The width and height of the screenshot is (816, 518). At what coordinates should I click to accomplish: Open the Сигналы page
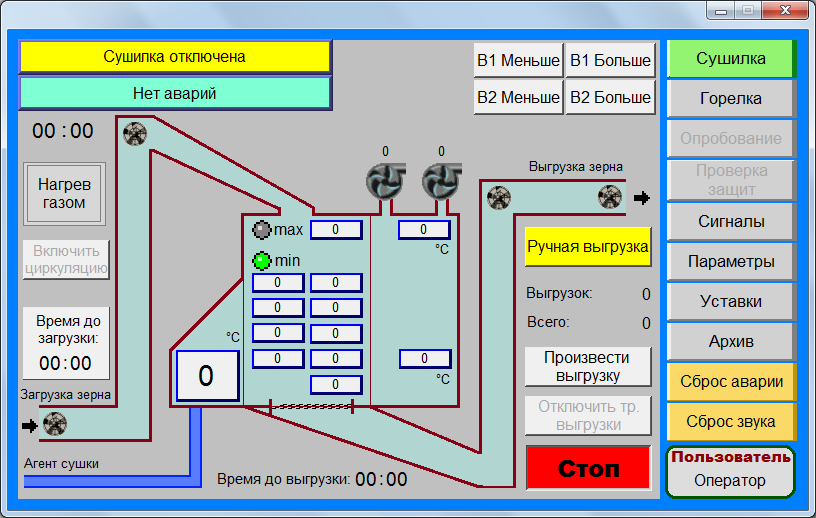(731, 222)
